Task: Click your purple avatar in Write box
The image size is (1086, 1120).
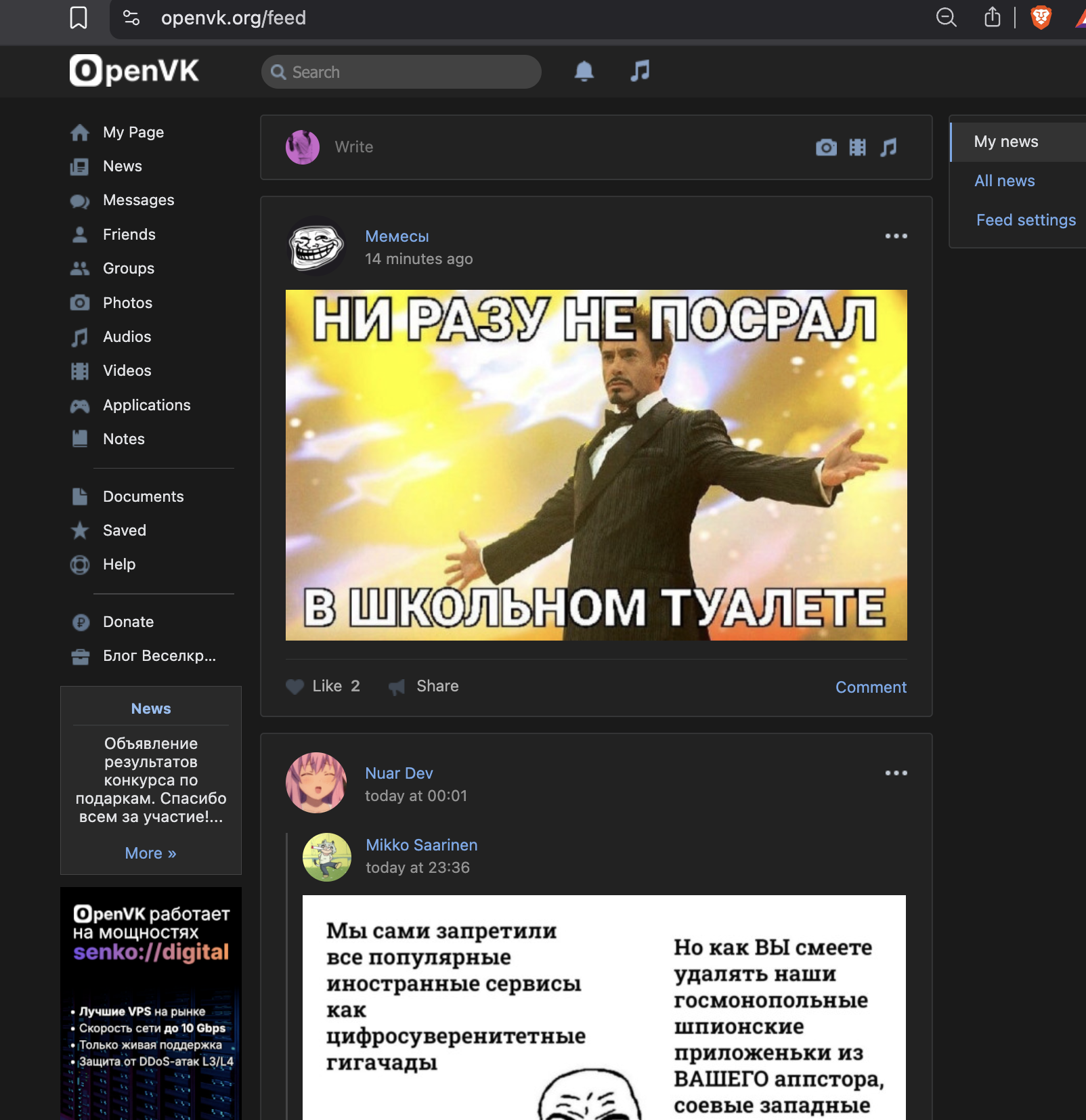Action: (303, 147)
